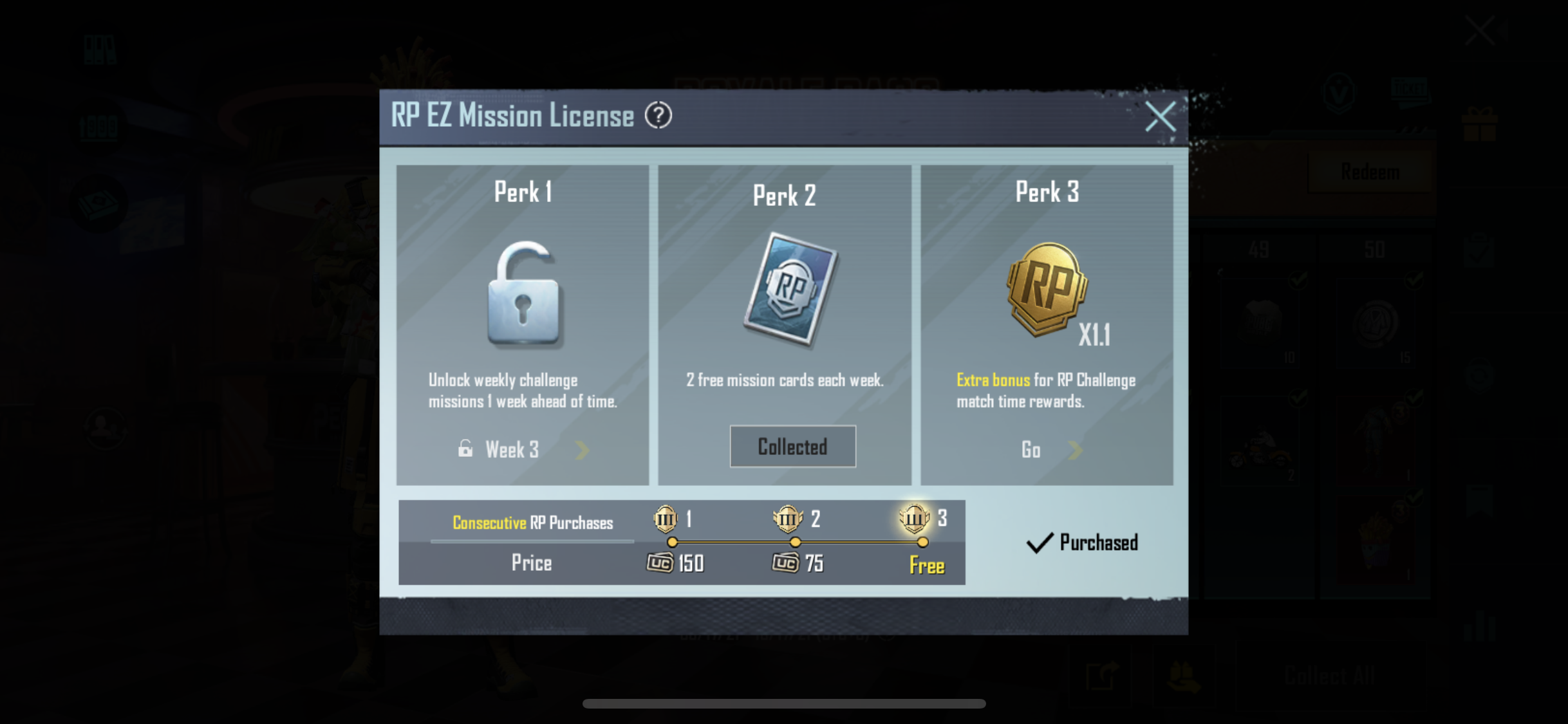Click the first progress marker above 150 UC
Screen dimensions: 1568x724
tap(672, 542)
